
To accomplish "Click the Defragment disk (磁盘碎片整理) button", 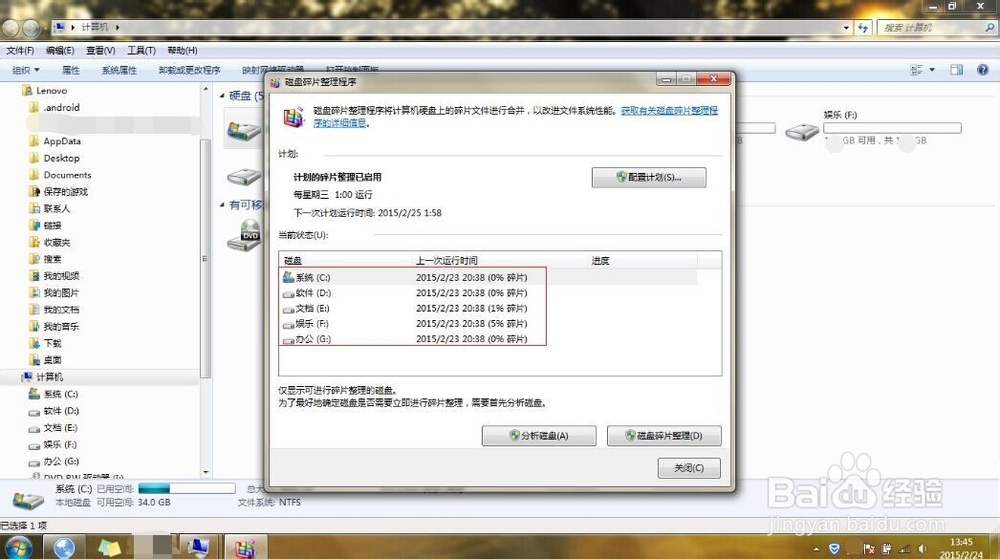I will (664, 435).
